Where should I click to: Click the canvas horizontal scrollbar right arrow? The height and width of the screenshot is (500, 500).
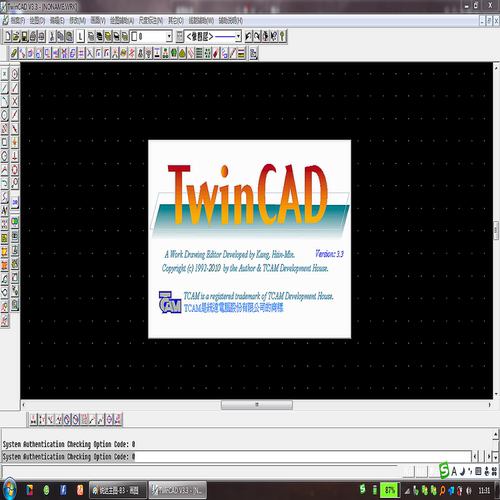489,405
